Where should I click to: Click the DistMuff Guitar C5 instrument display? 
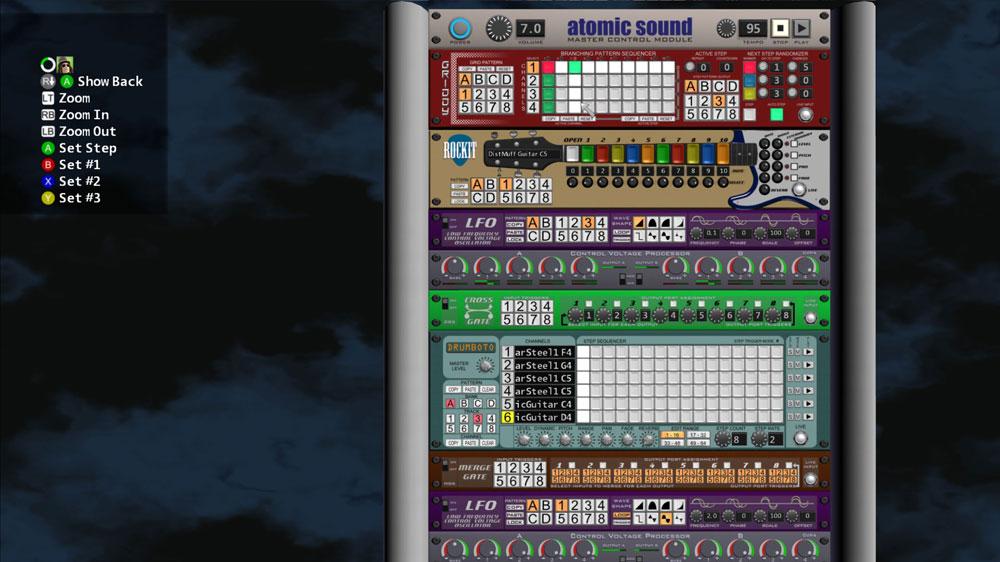[518, 154]
